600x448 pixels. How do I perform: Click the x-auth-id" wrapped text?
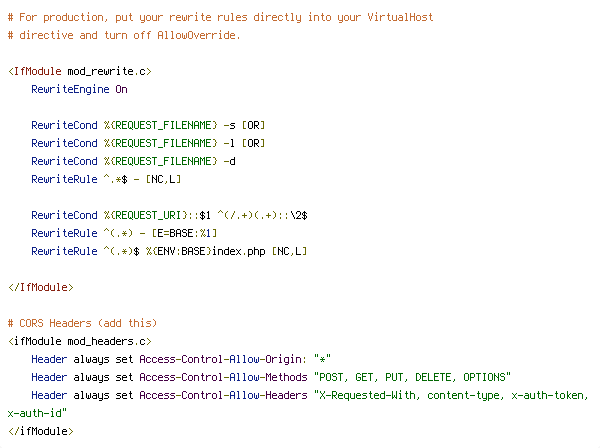(37, 413)
